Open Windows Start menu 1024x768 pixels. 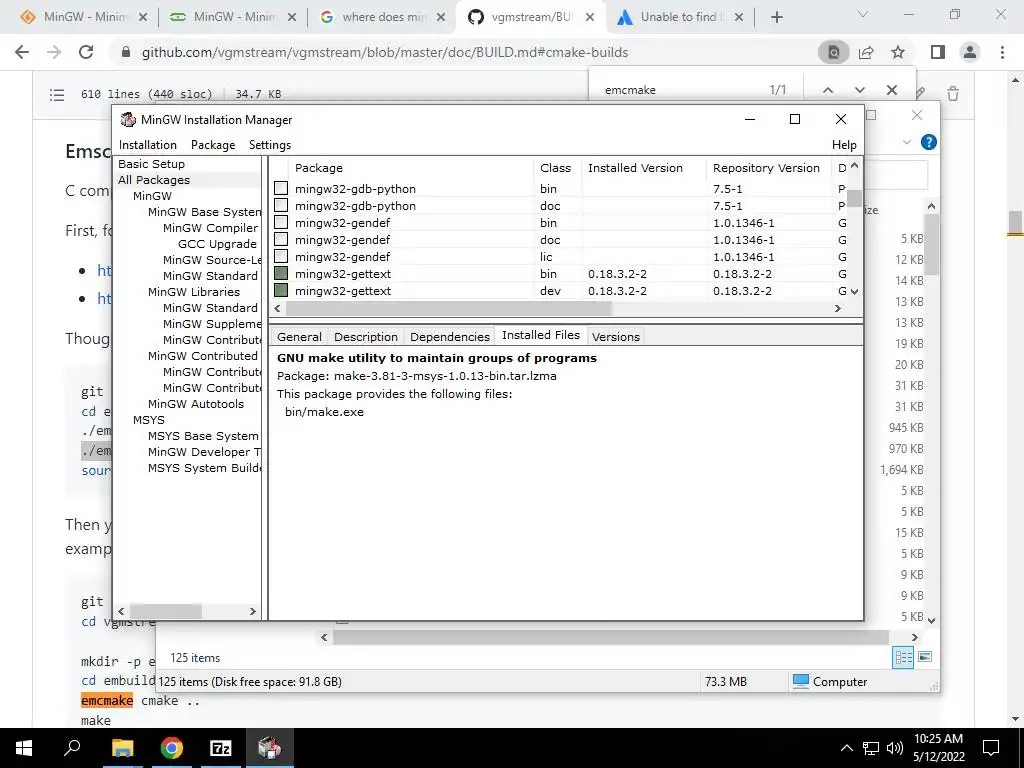(24, 748)
